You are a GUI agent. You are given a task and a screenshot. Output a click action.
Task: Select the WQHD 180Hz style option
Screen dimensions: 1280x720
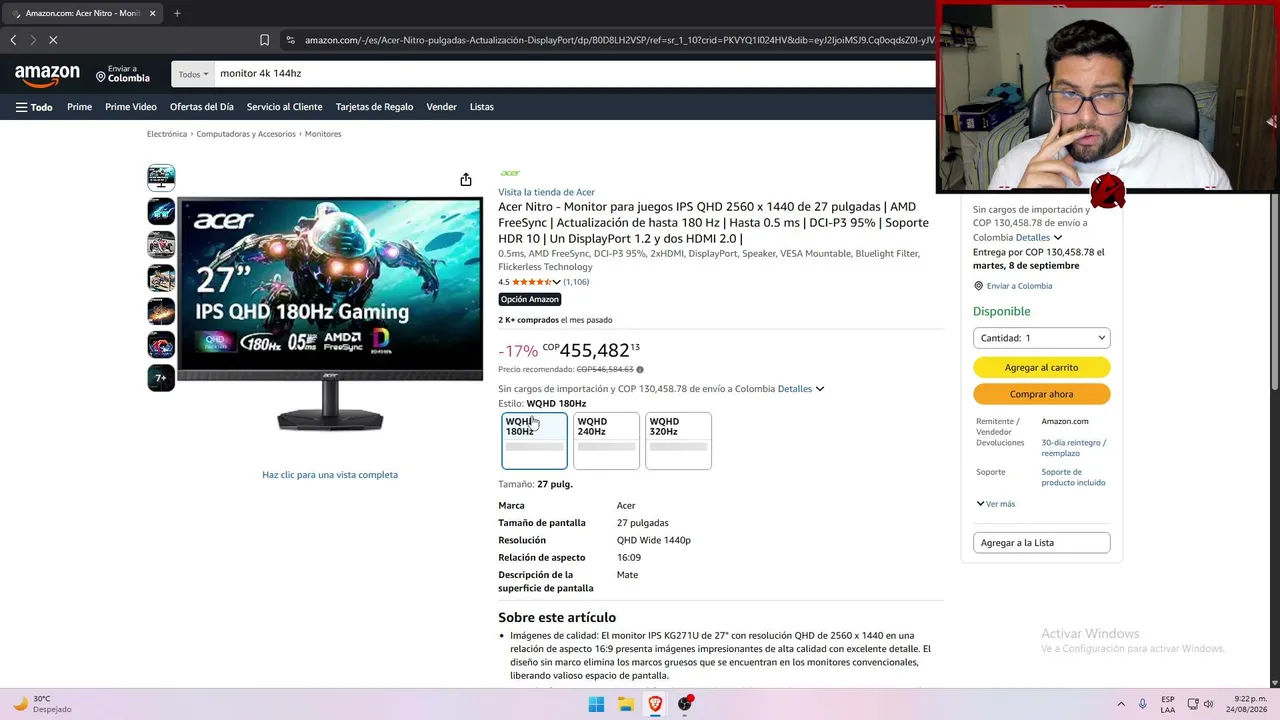pos(534,441)
